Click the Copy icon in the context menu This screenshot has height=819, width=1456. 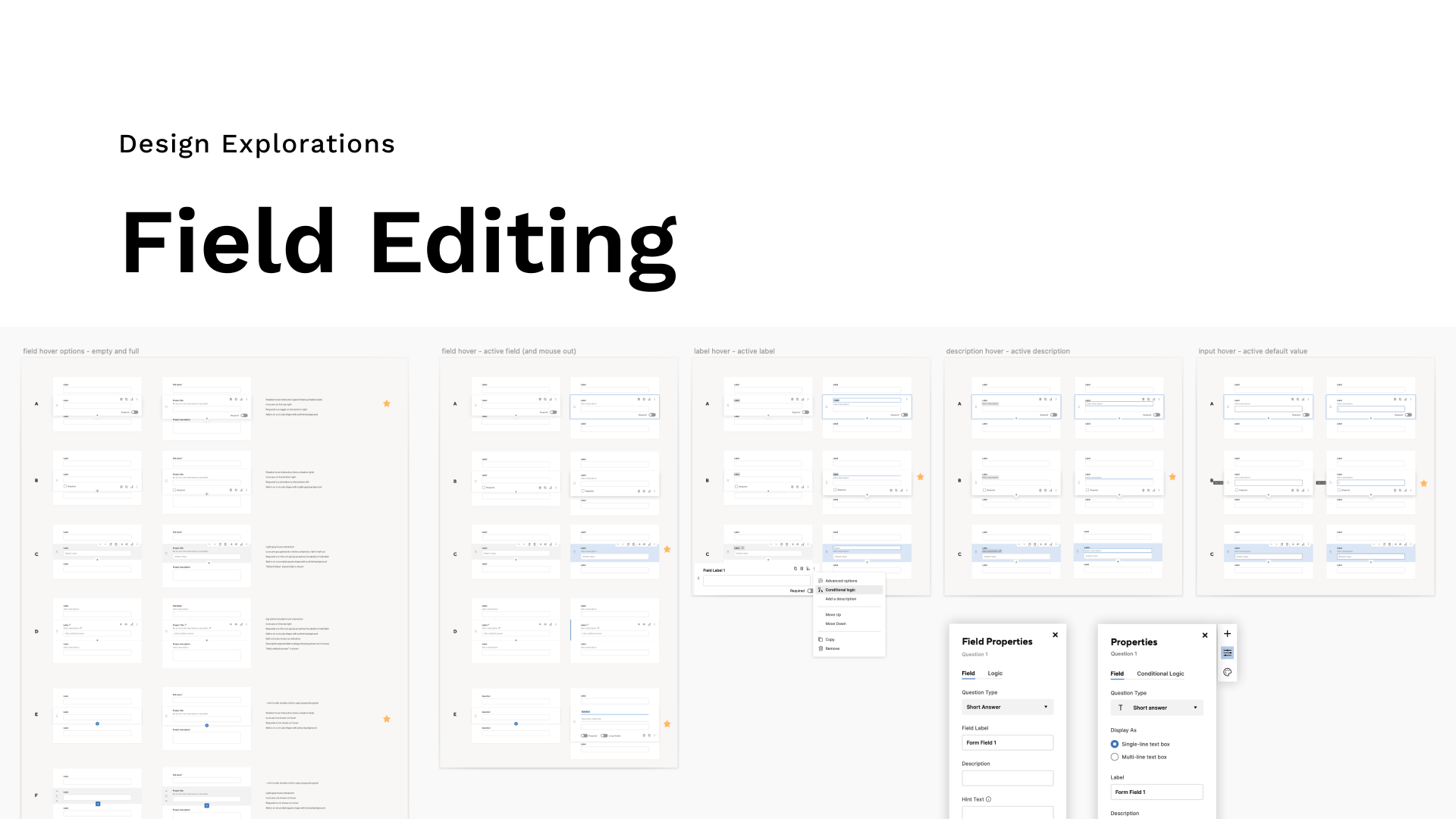click(821, 639)
